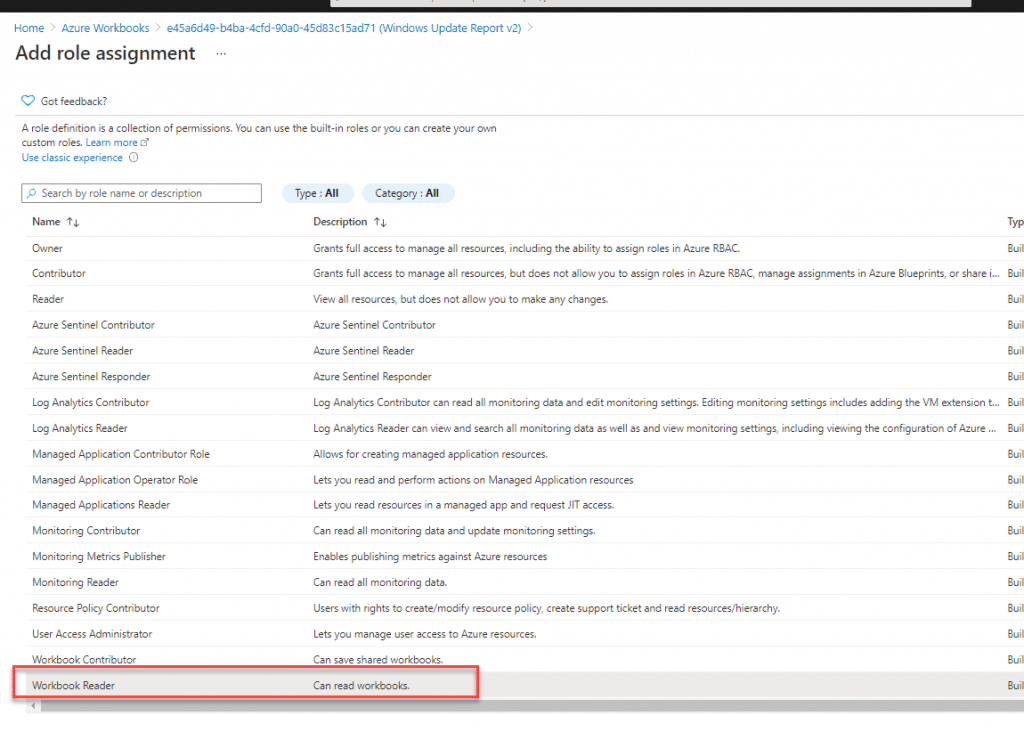This screenshot has width=1024, height=732.
Task: Click the Learn more link
Action: pos(112,142)
